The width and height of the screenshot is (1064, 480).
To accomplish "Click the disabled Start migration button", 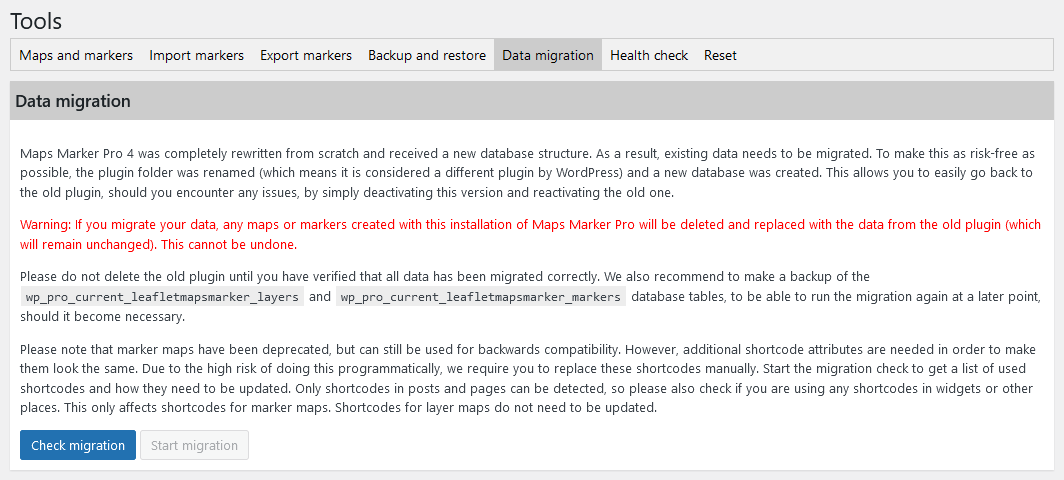I will (x=194, y=445).
